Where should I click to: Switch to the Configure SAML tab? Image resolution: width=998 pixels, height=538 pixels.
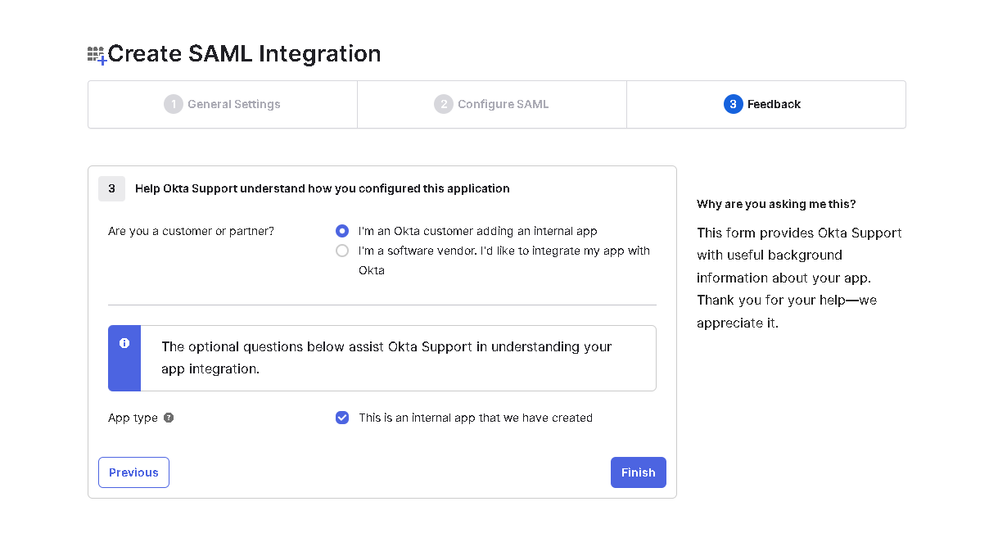coord(503,104)
